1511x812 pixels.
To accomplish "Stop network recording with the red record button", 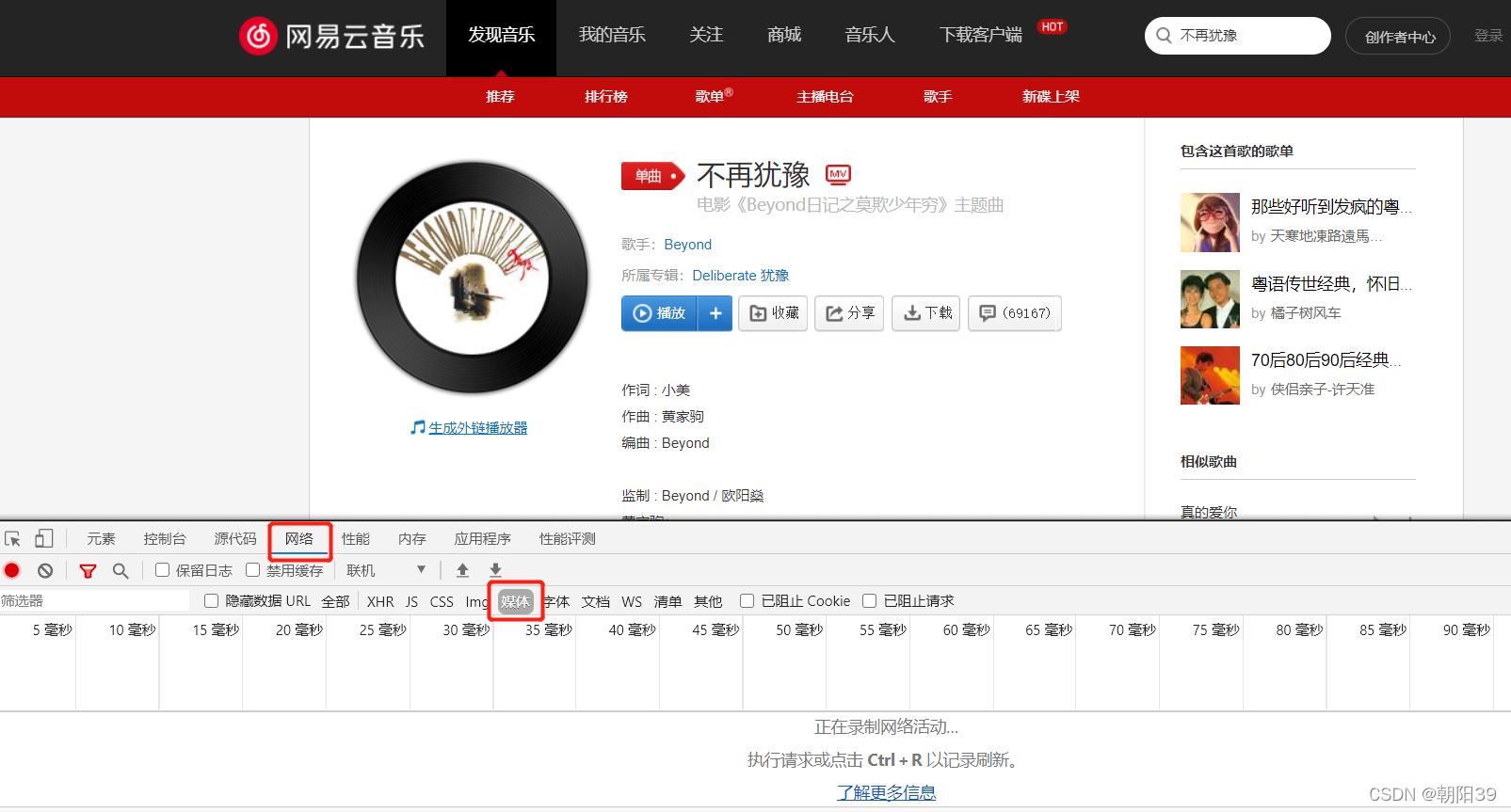I will 12,570.
